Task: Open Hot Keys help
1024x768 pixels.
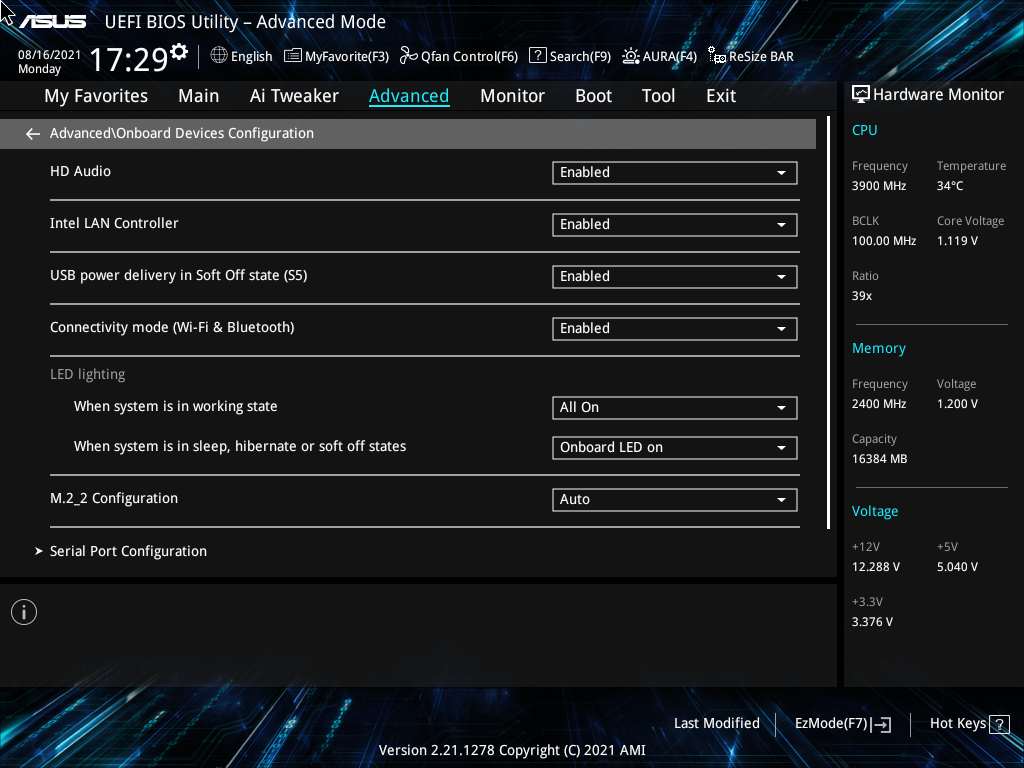Action: [969, 724]
